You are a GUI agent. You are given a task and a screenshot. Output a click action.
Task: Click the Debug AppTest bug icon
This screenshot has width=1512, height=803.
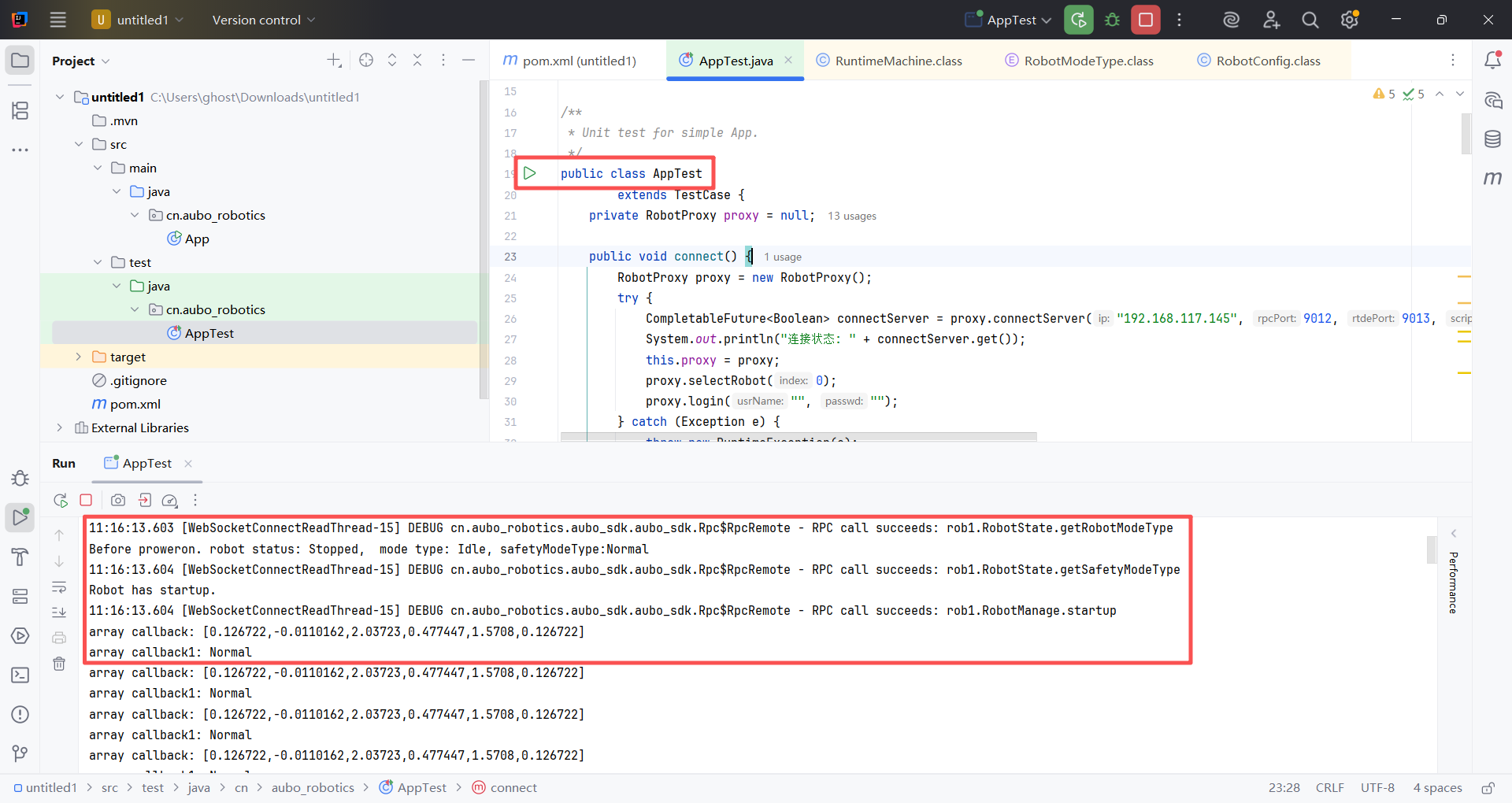[x=1112, y=20]
